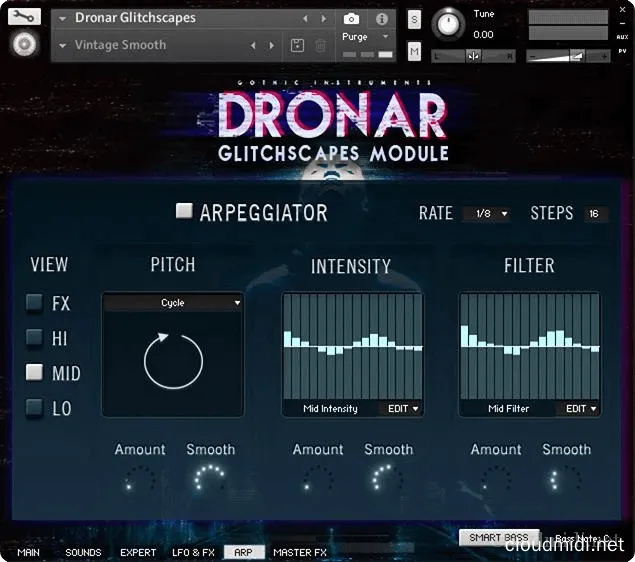Open the Mid Intensity EDIT dropdown
The width and height of the screenshot is (635, 562).
point(400,408)
